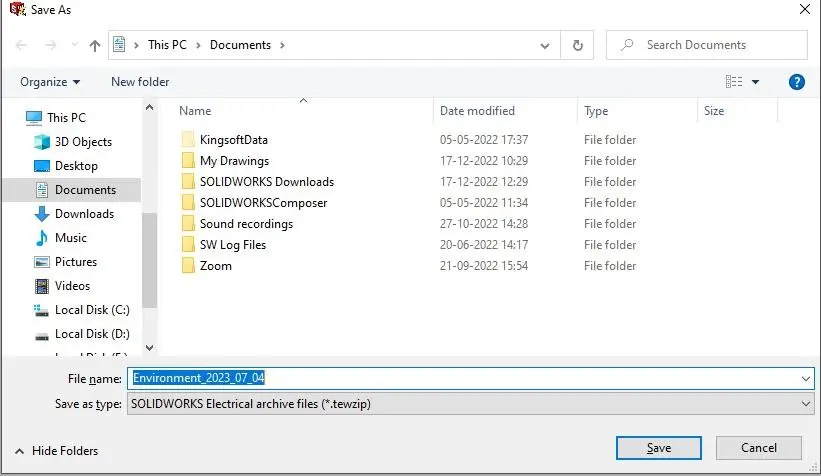Sort by Date modified column
The width and height of the screenshot is (821, 476).
click(477, 111)
